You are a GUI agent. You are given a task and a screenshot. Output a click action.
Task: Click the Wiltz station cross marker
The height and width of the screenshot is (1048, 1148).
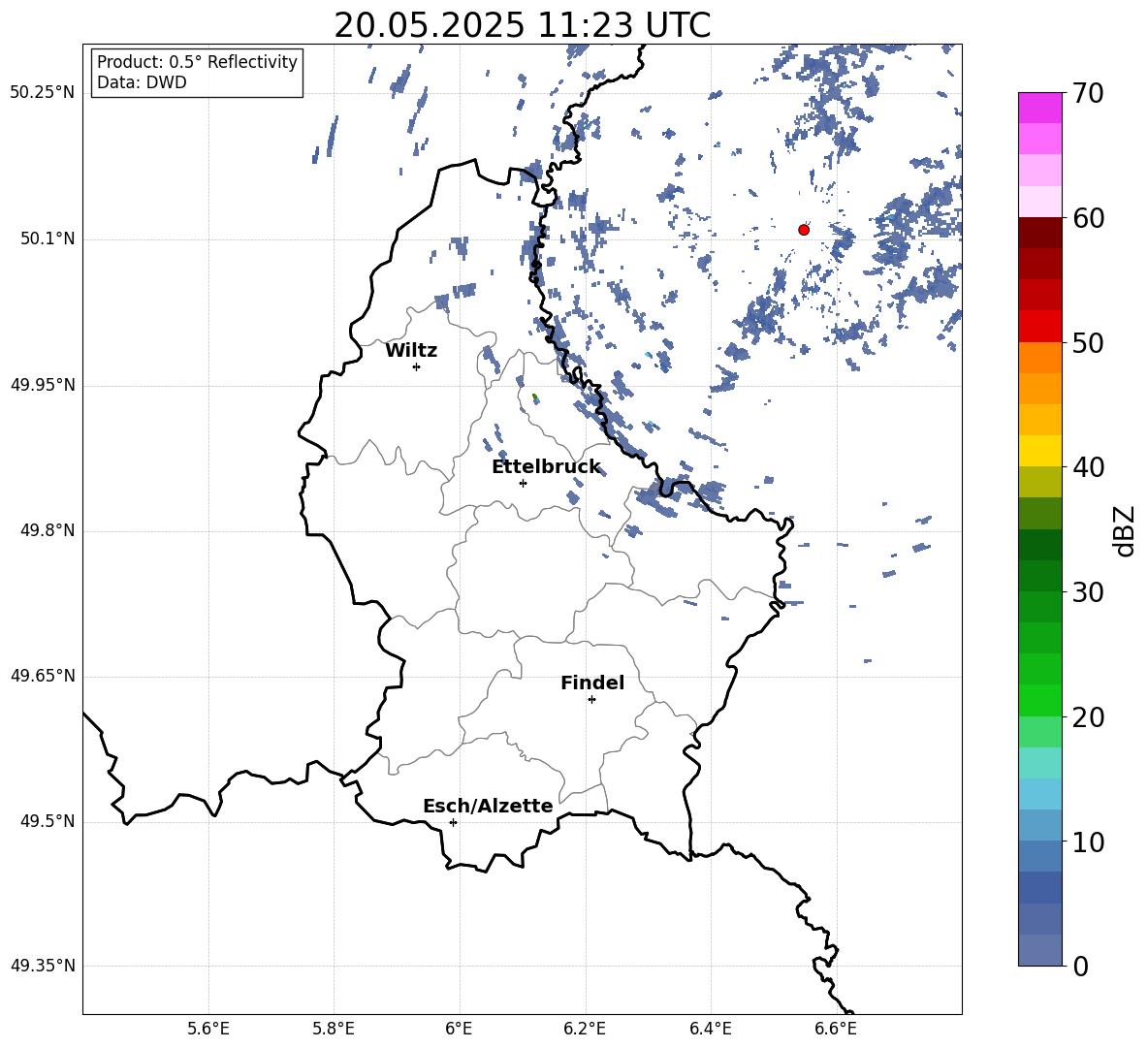point(417,366)
